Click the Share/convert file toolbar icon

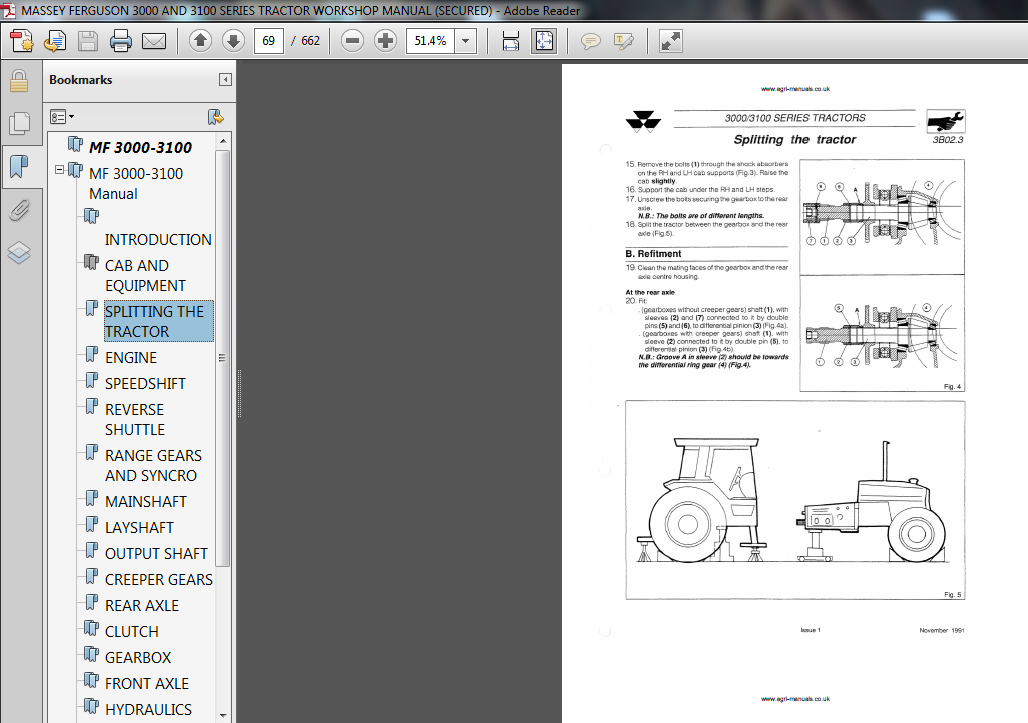click(x=54, y=41)
